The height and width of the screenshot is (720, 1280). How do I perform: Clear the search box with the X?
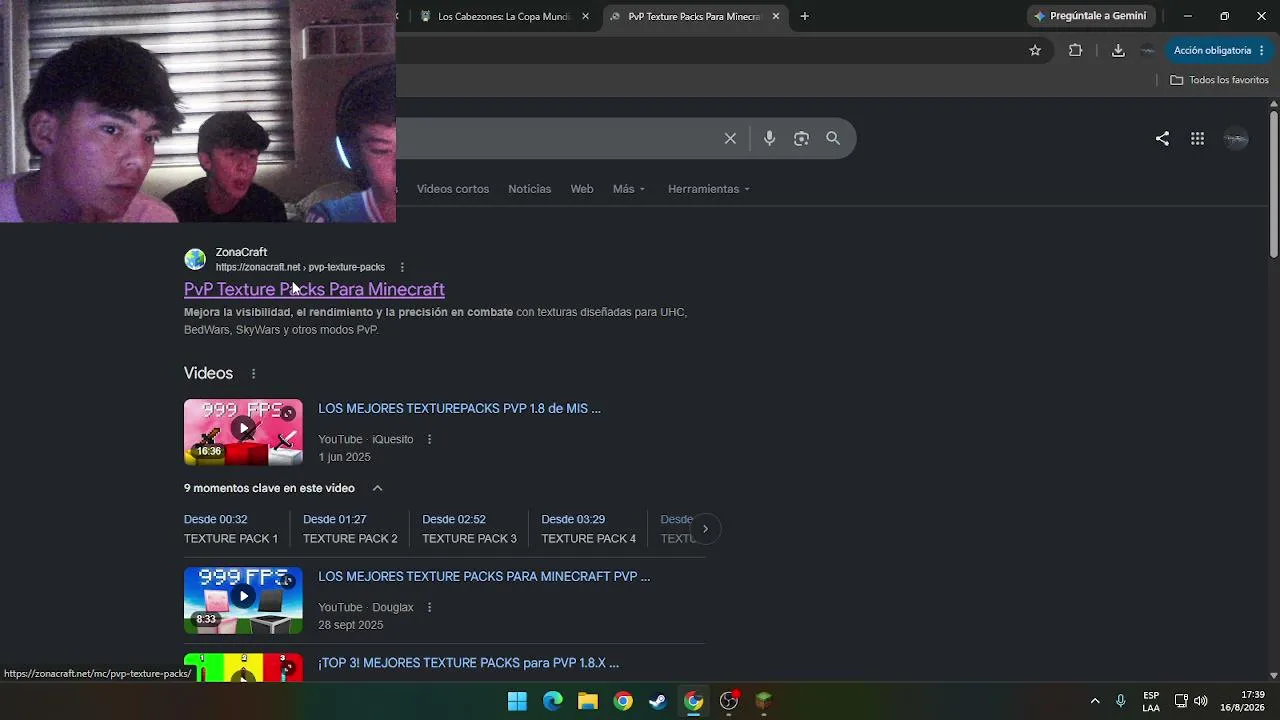pos(730,139)
